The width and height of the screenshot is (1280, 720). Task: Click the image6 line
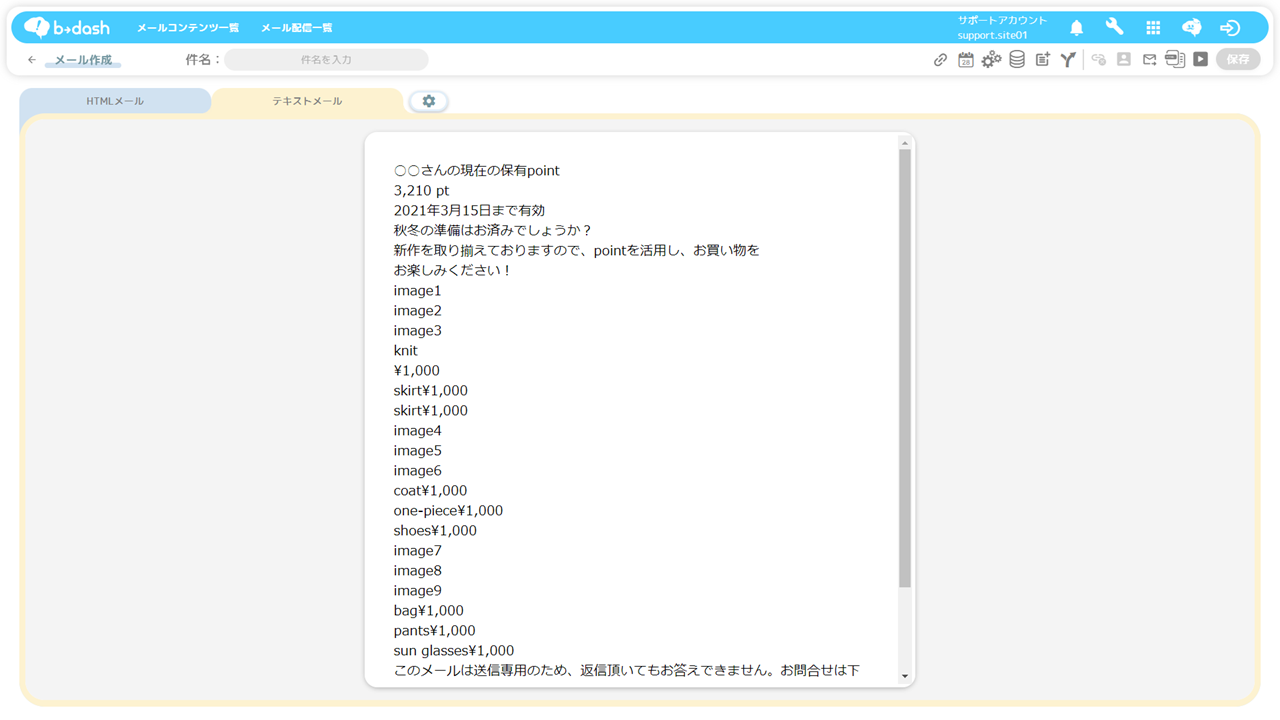(x=417, y=471)
